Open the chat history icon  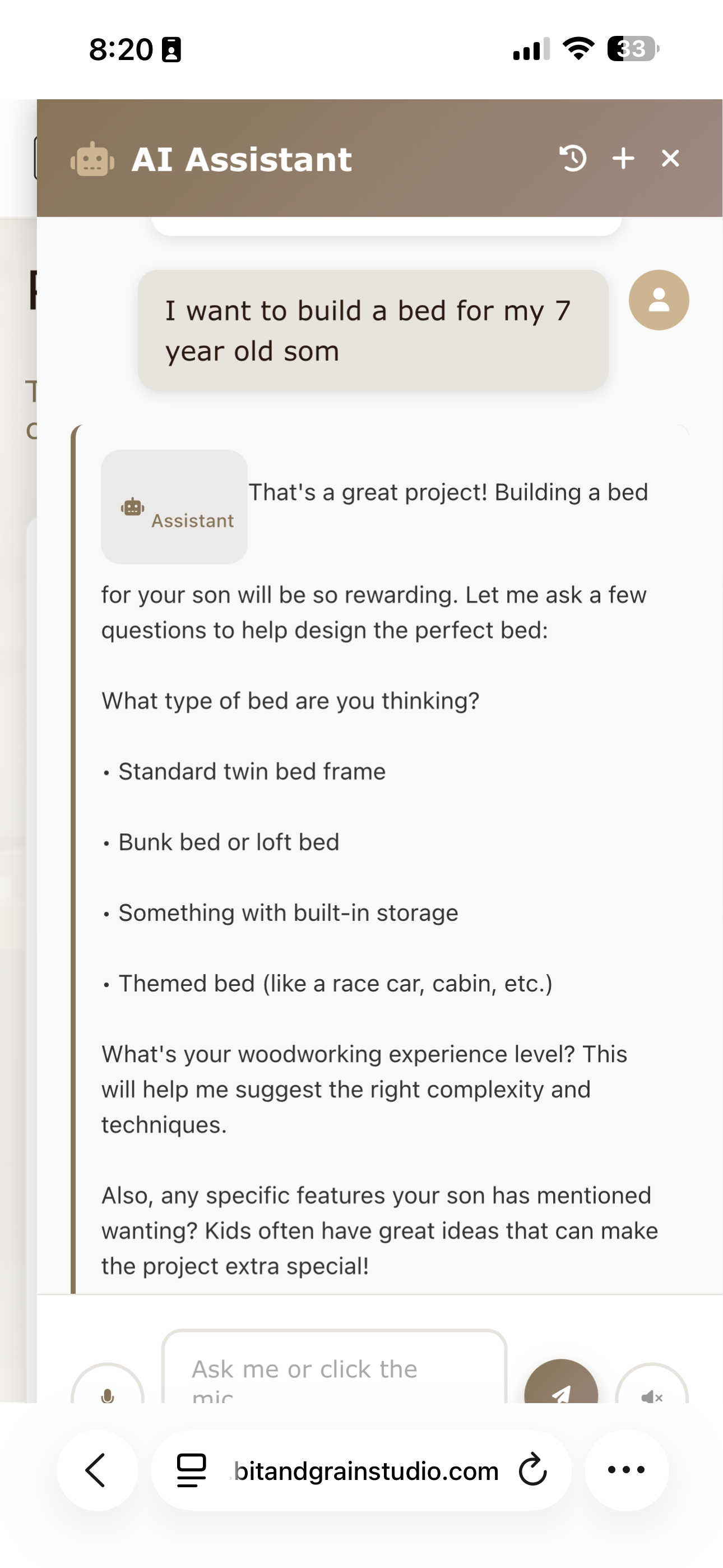click(573, 159)
